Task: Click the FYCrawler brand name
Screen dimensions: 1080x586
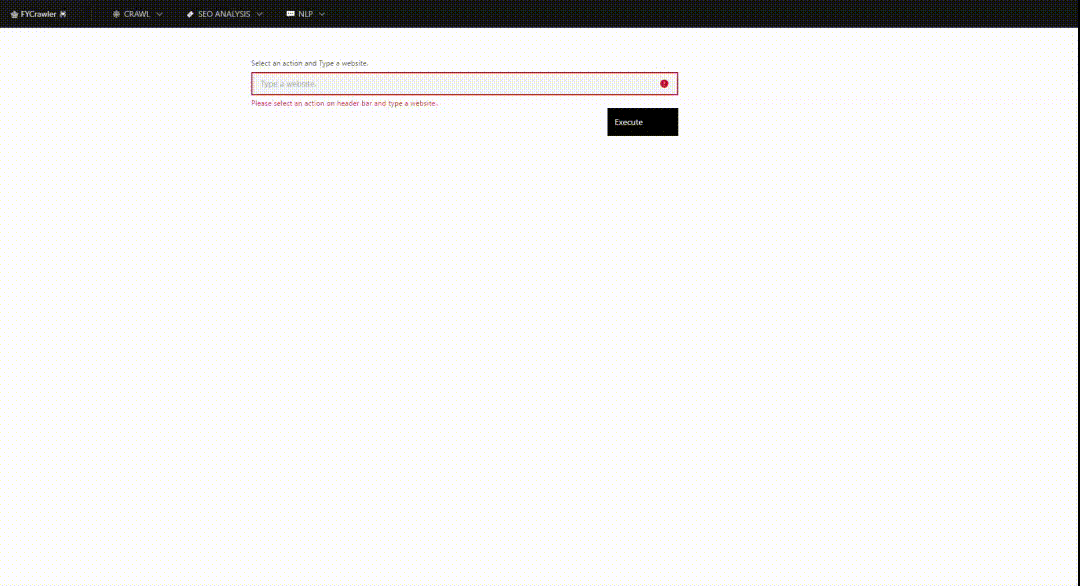Action: [x=39, y=14]
